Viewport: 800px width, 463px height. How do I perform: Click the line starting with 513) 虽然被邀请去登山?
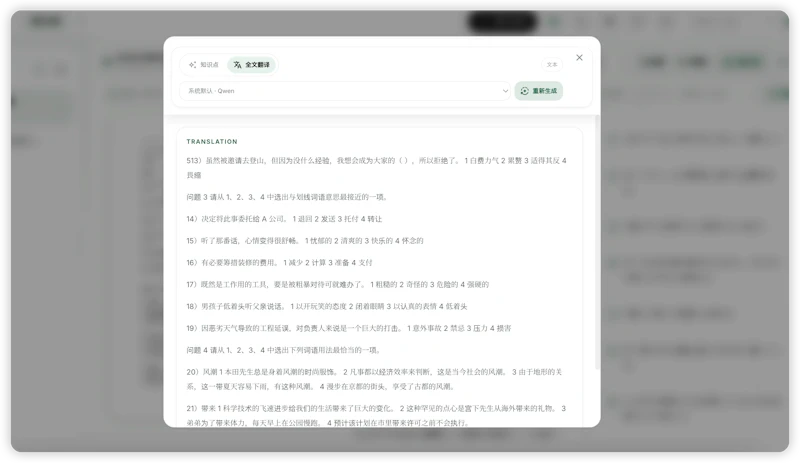377,167
